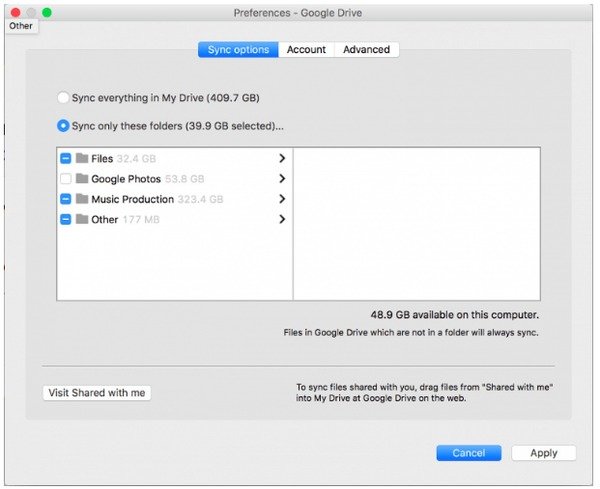Click the 323.4 GB size label
The width and height of the screenshot is (600, 489).
pyautogui.click(x=201, y=199)
